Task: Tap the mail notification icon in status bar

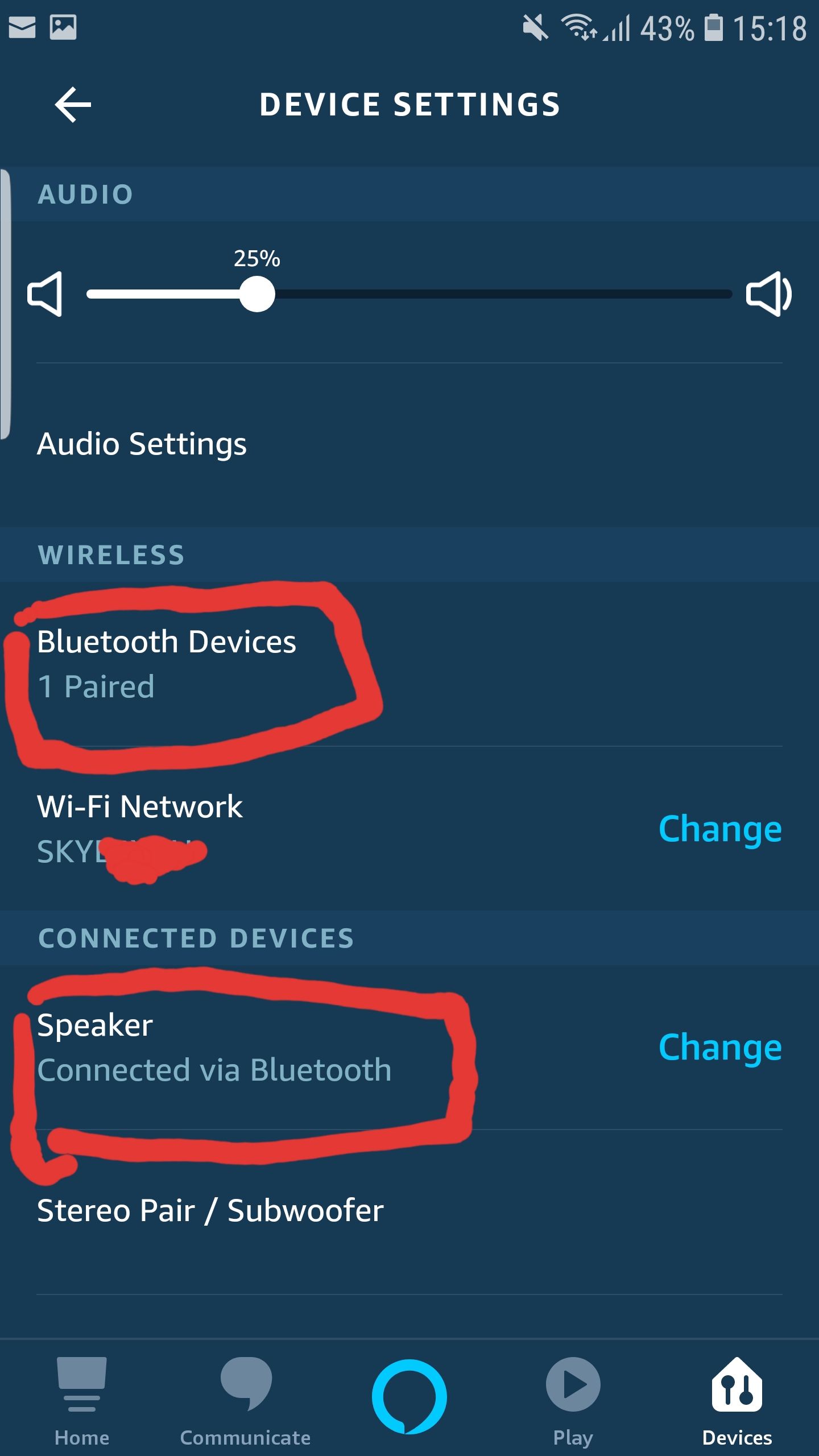Action: pos(22,27)
